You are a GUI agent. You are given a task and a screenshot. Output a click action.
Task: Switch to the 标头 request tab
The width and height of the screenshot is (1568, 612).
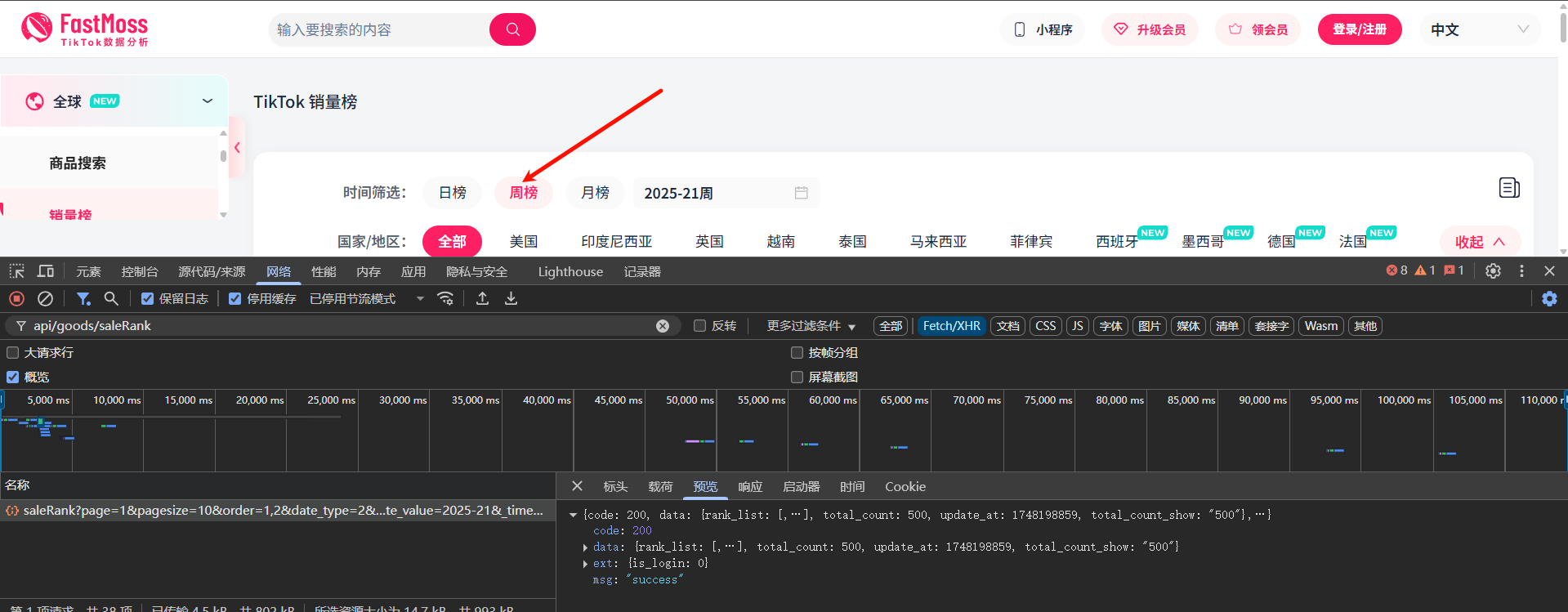[615, 487]
